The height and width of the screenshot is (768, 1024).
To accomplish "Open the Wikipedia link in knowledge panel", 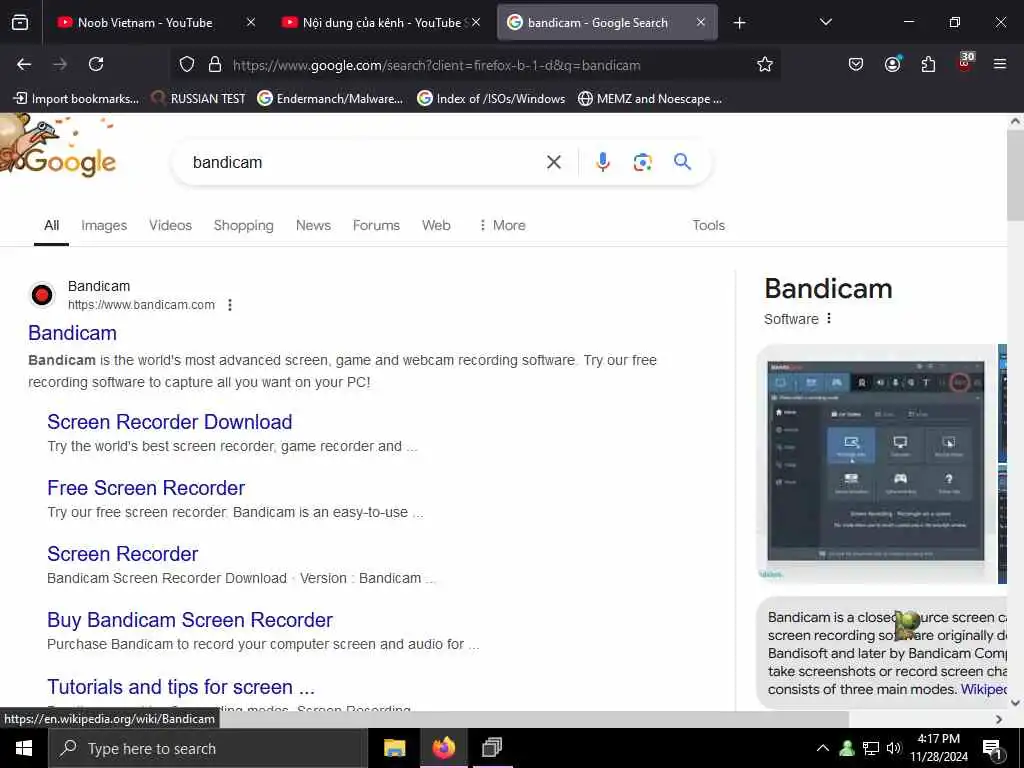I will click(984, 689).
